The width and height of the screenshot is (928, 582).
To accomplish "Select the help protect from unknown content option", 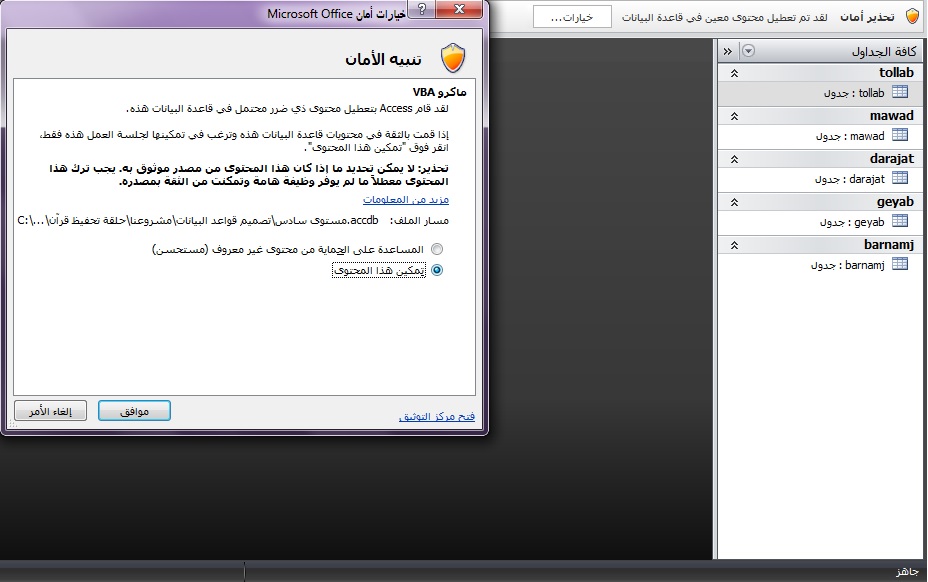I will pyautogui.click(x=437, y=249).
